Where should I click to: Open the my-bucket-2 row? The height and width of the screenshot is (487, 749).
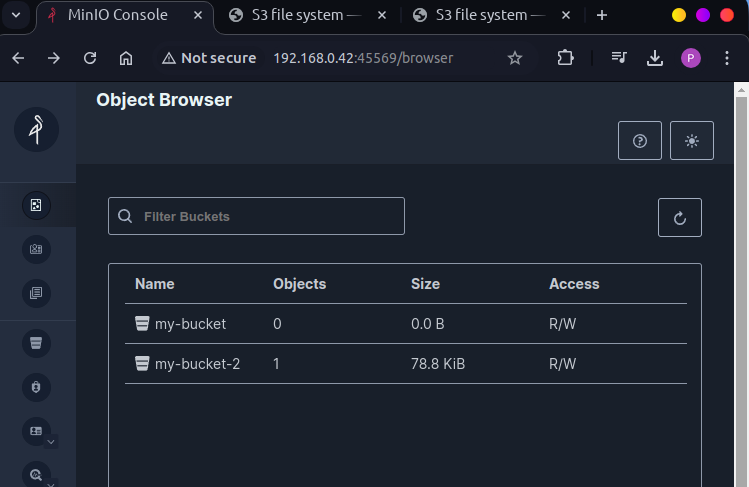click(x=197, y=364)
